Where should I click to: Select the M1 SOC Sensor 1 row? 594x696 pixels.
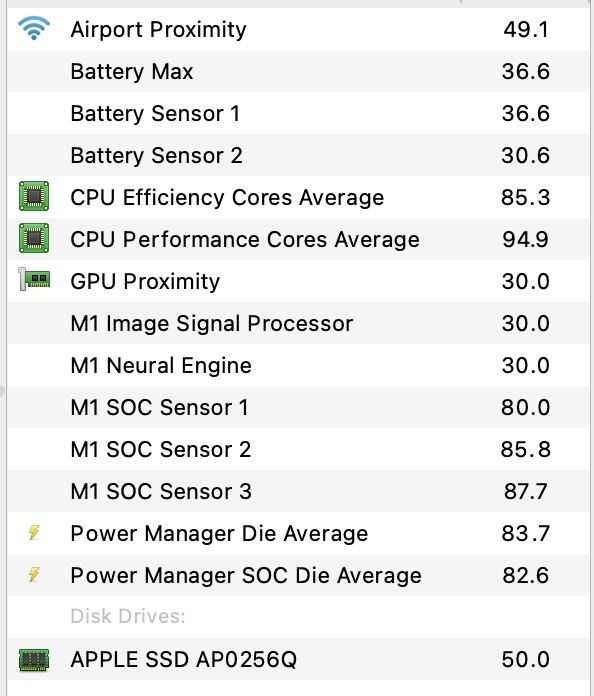298,407
